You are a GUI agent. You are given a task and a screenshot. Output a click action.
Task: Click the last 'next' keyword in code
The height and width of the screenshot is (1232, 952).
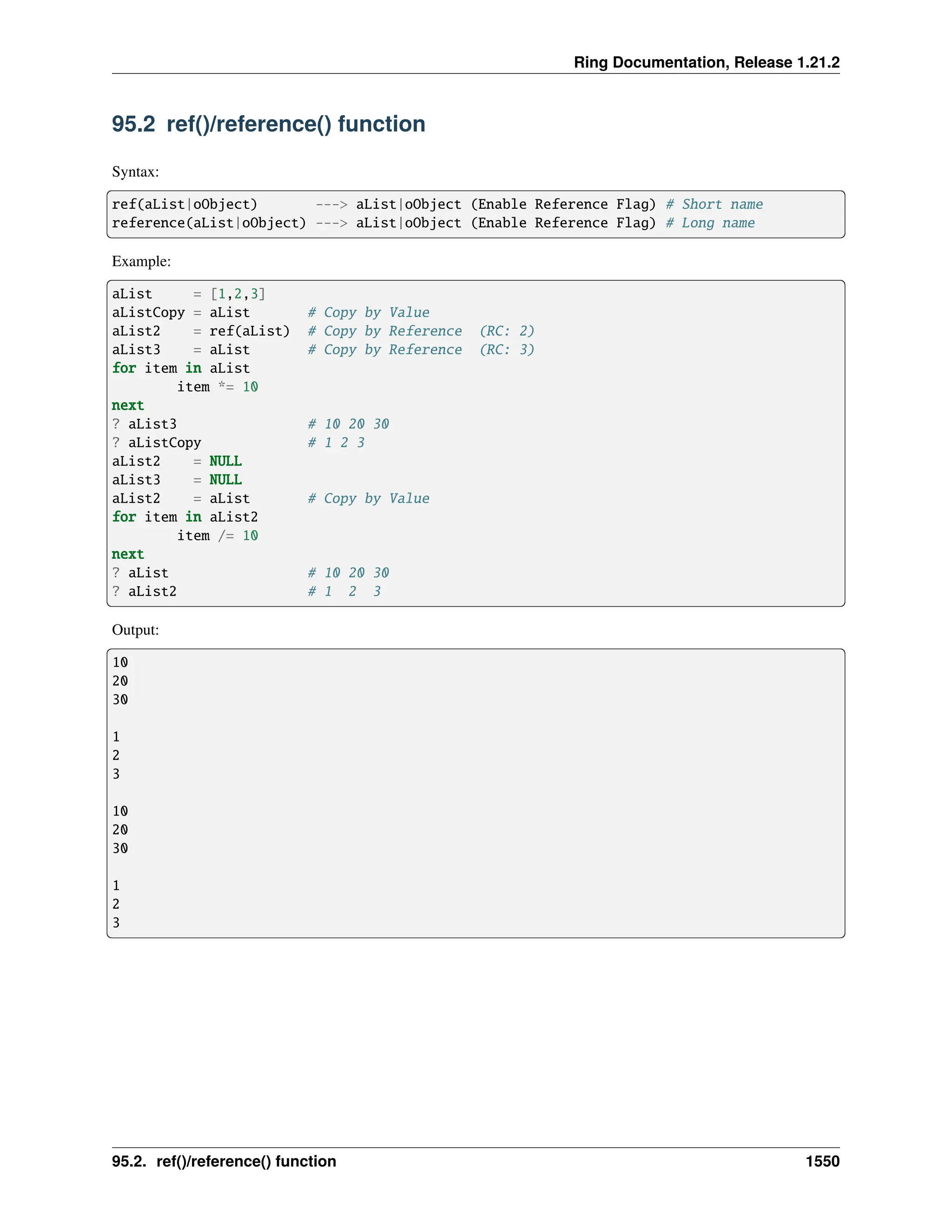[x=128, y=555]
